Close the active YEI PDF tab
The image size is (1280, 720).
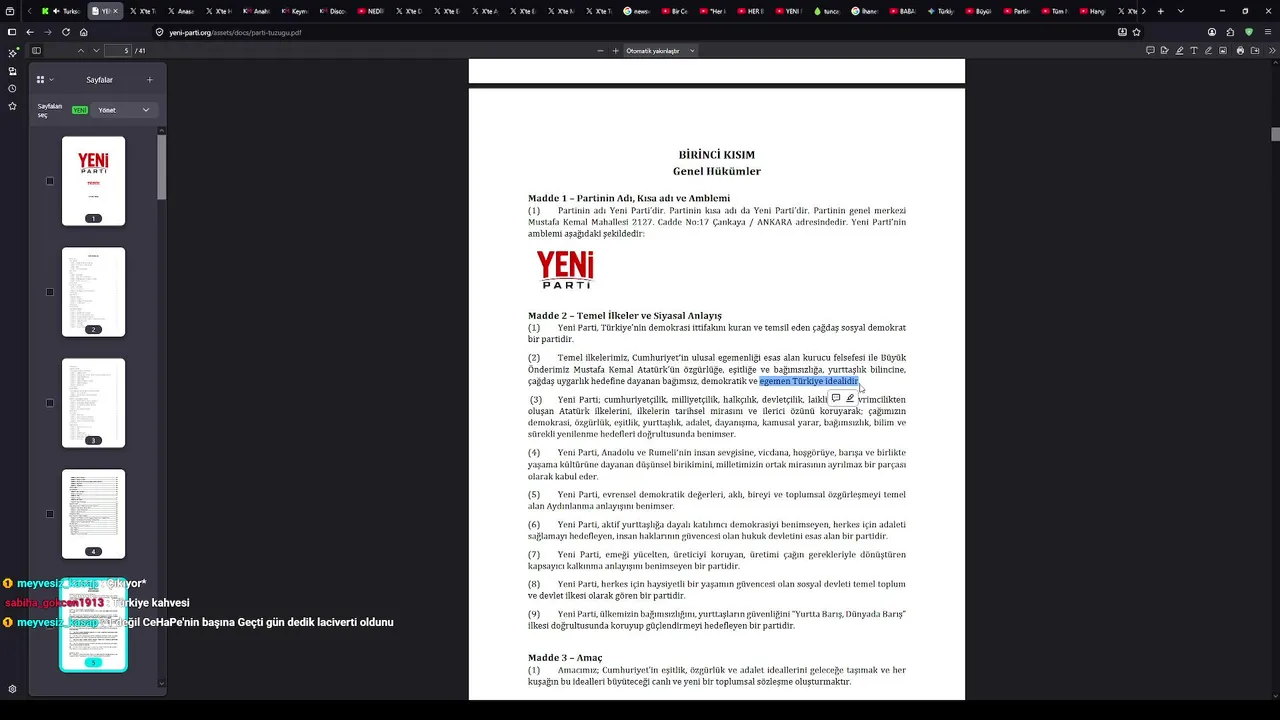[x=115, y=11]
